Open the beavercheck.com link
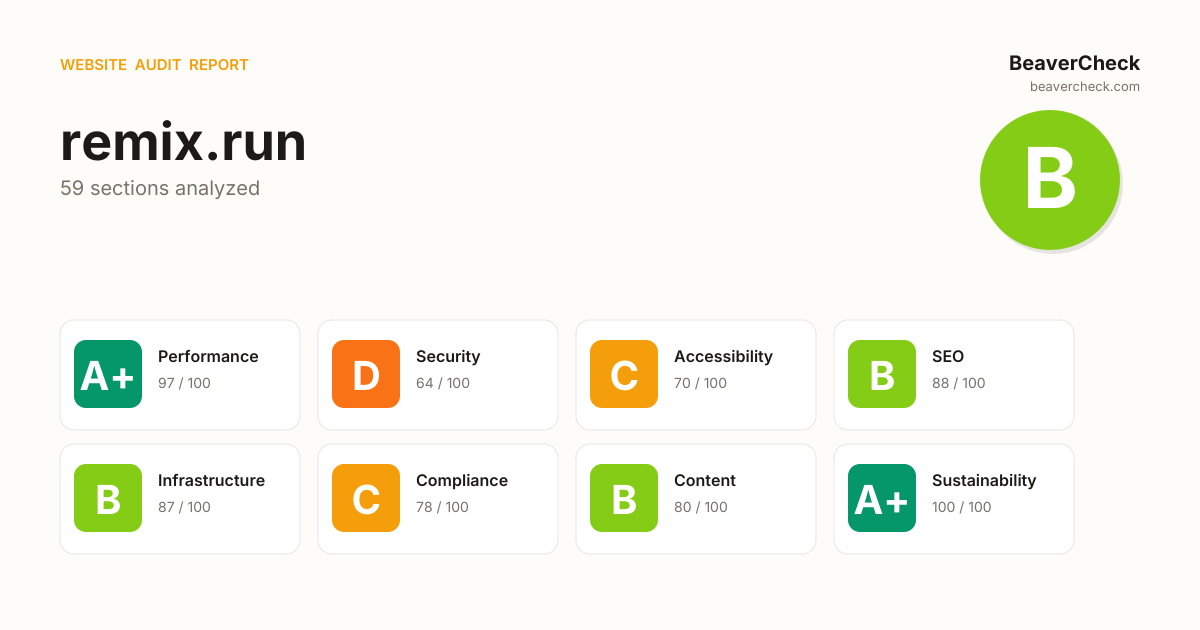 [1085, 87]
